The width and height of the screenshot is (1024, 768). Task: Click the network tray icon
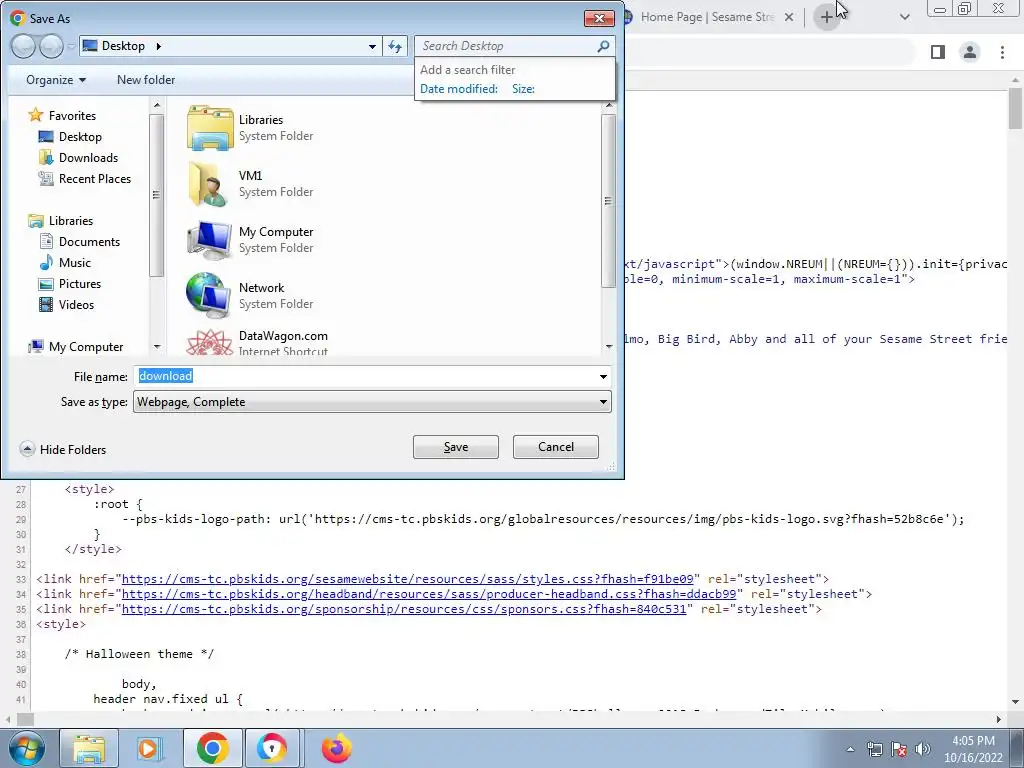tap(875, 749)
